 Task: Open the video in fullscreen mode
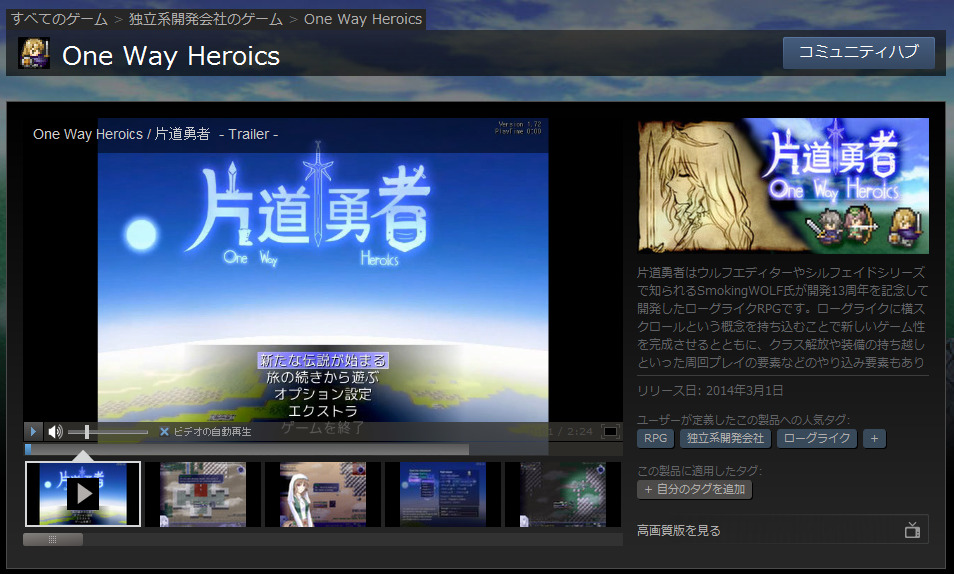(x=610, y=432)
